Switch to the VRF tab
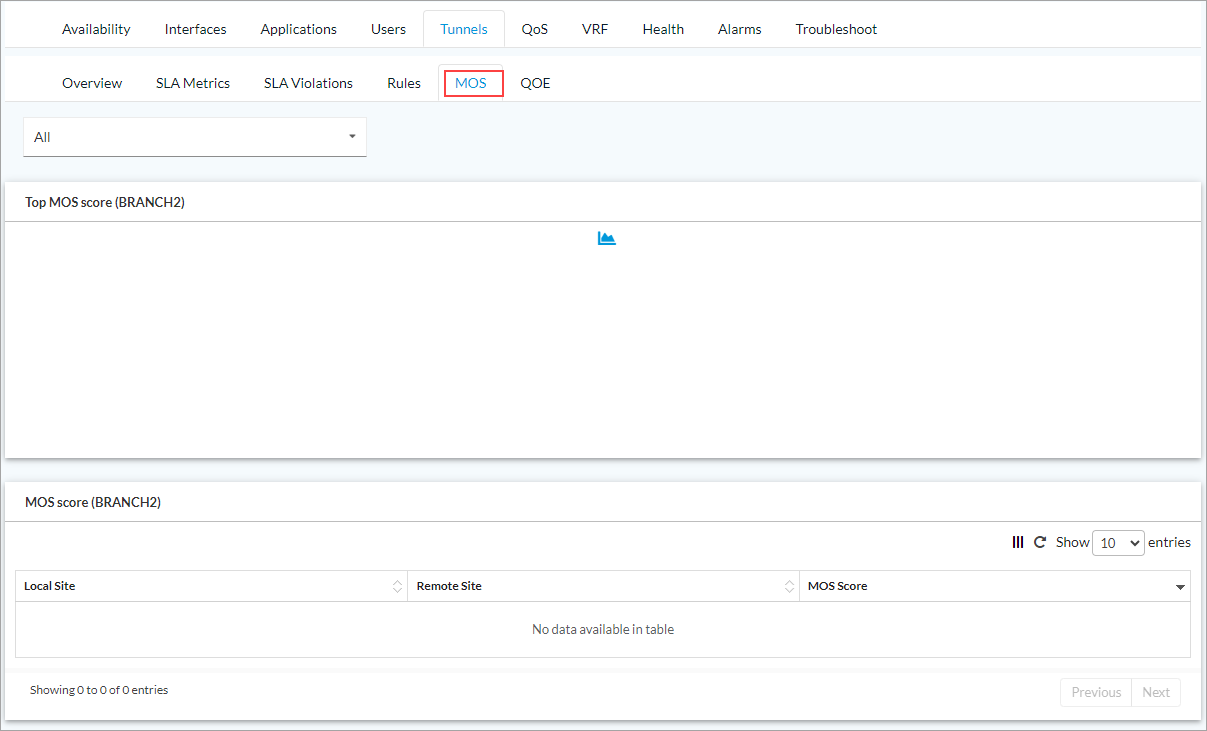Screen dimensions: 1207x731 (x=595, y=29)
